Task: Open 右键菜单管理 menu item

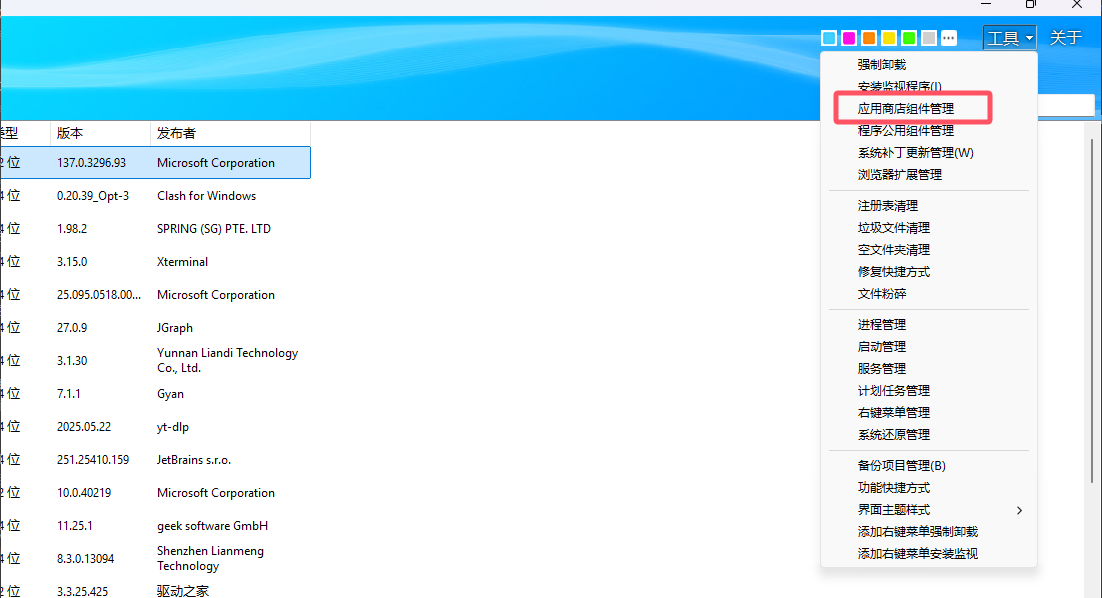Action: (x=928, y=412)
